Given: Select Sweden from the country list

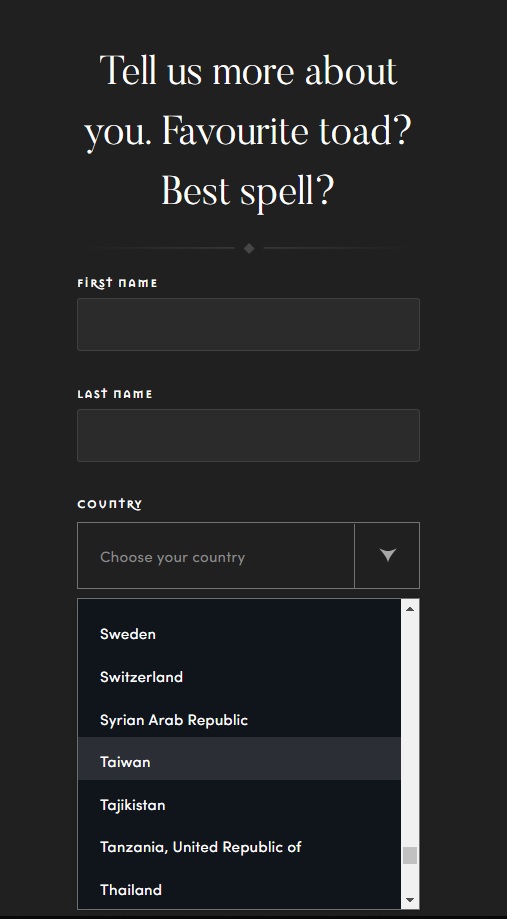Looking at the screenshot, I should [x=239, y=634].
